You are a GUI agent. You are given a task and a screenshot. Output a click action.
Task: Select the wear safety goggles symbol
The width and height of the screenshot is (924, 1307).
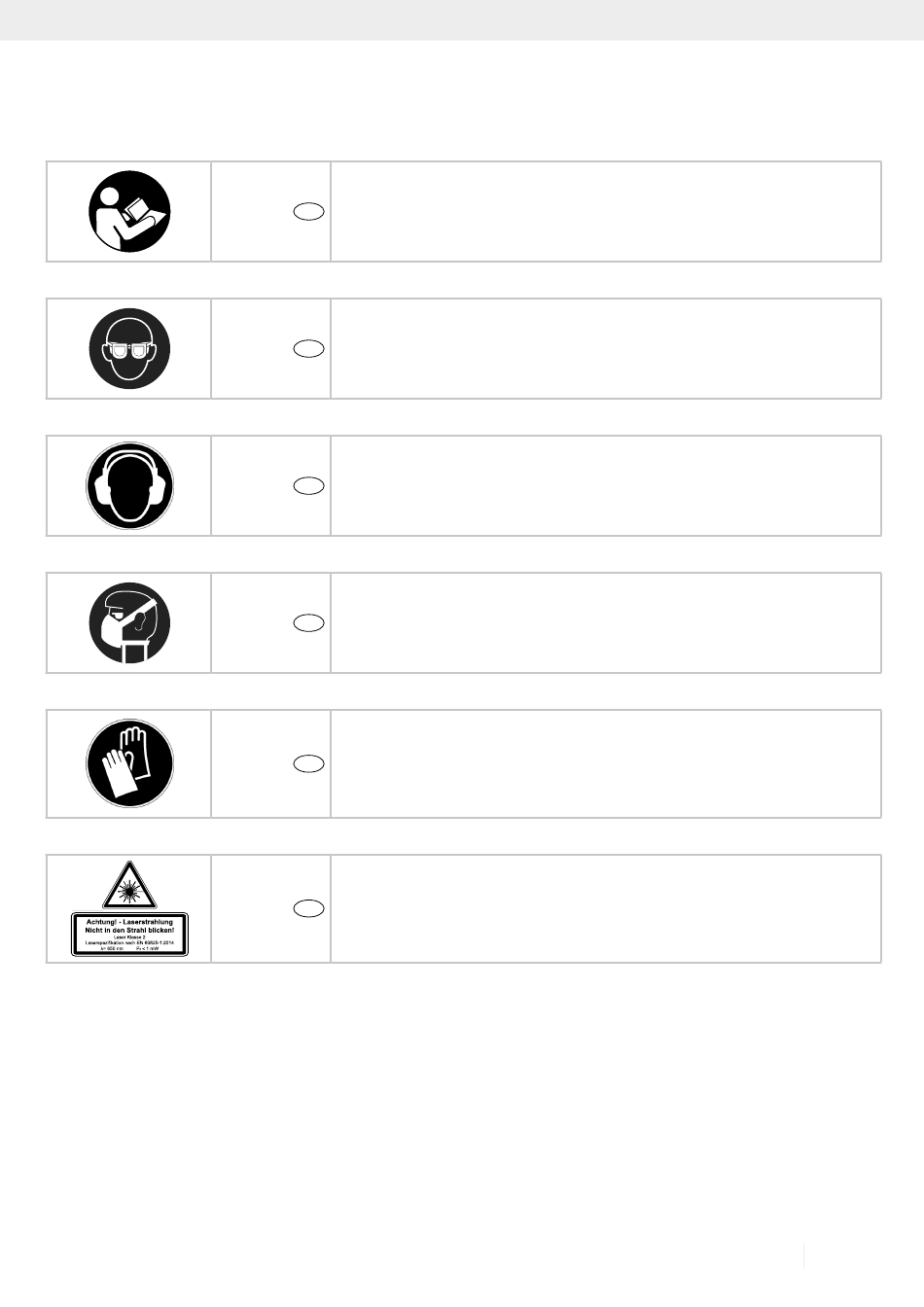click(129, 349)
